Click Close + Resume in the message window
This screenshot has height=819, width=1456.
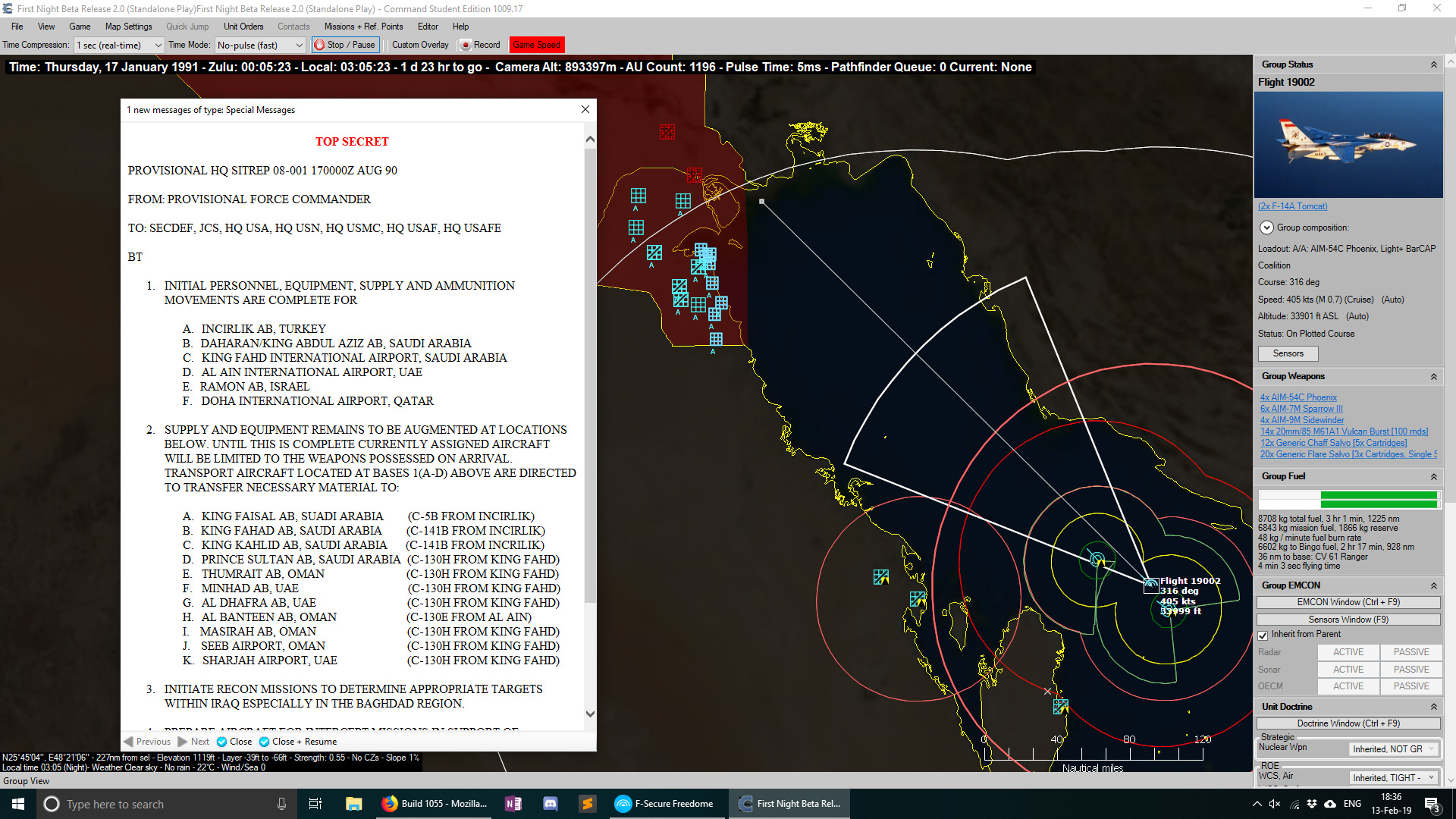click(297, 742)
